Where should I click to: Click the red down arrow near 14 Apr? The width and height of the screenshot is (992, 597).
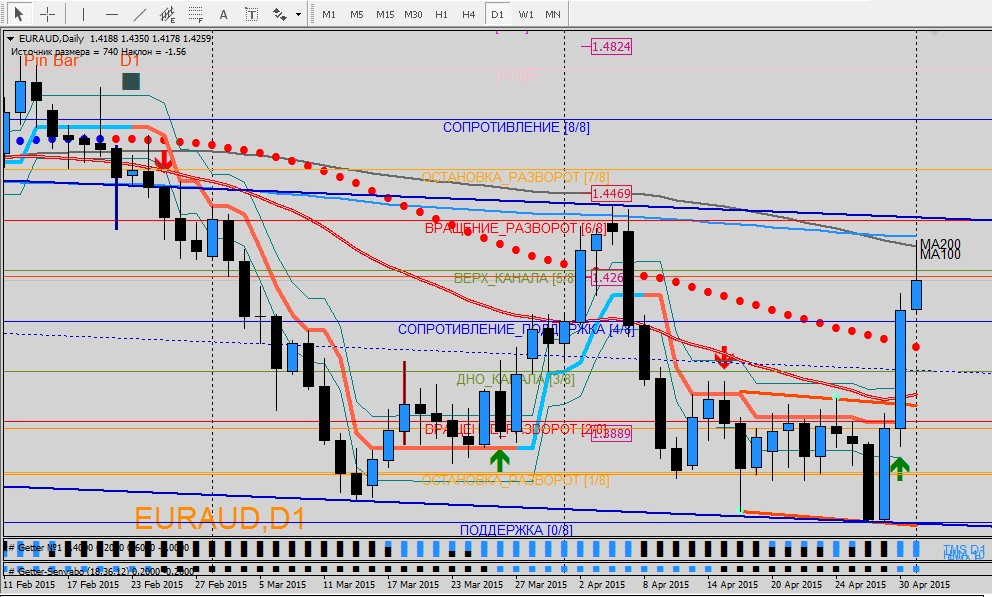coord(724,357)
